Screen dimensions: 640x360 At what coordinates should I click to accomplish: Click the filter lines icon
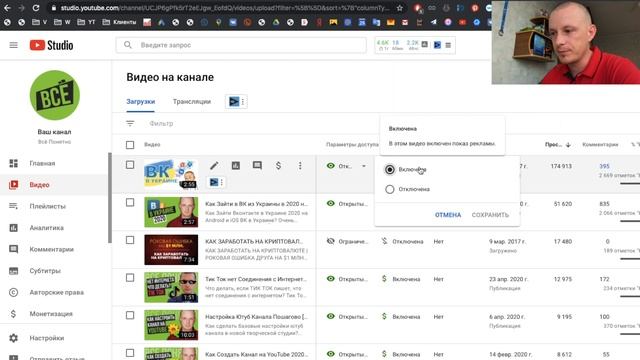pyautogui.click(x=130, y=123)
